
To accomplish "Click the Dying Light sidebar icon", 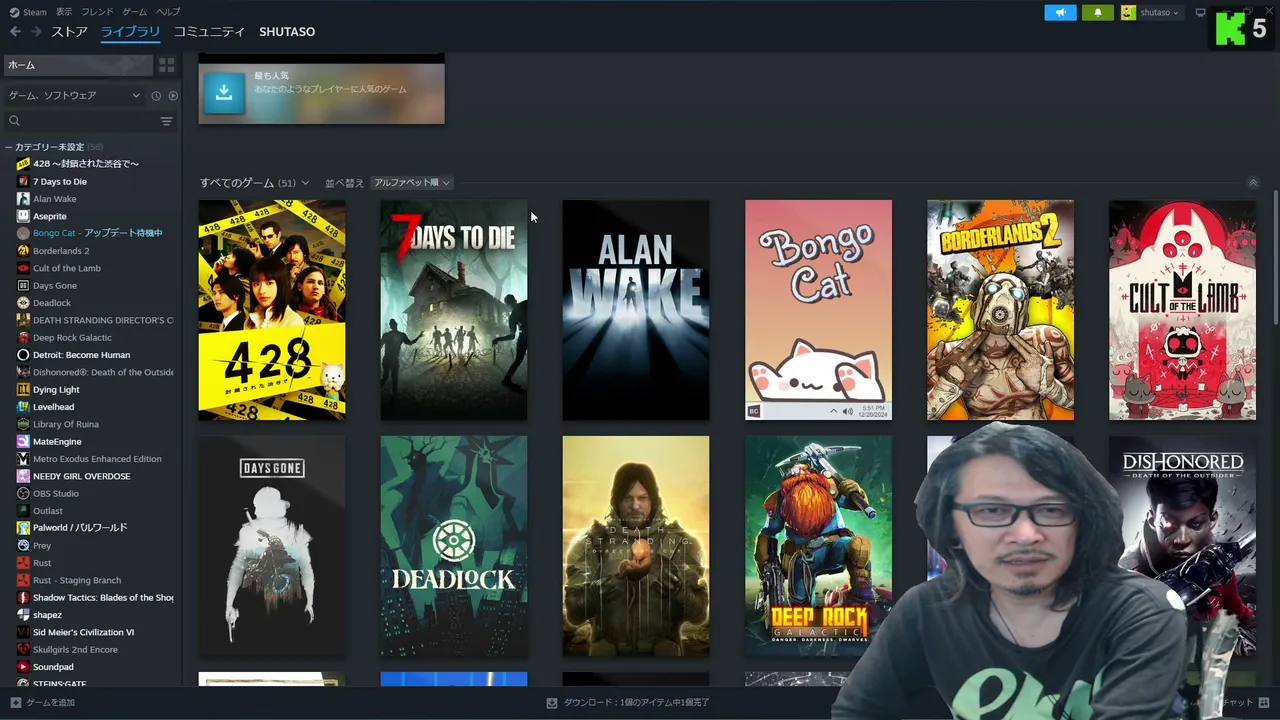I will pos(23,390).
